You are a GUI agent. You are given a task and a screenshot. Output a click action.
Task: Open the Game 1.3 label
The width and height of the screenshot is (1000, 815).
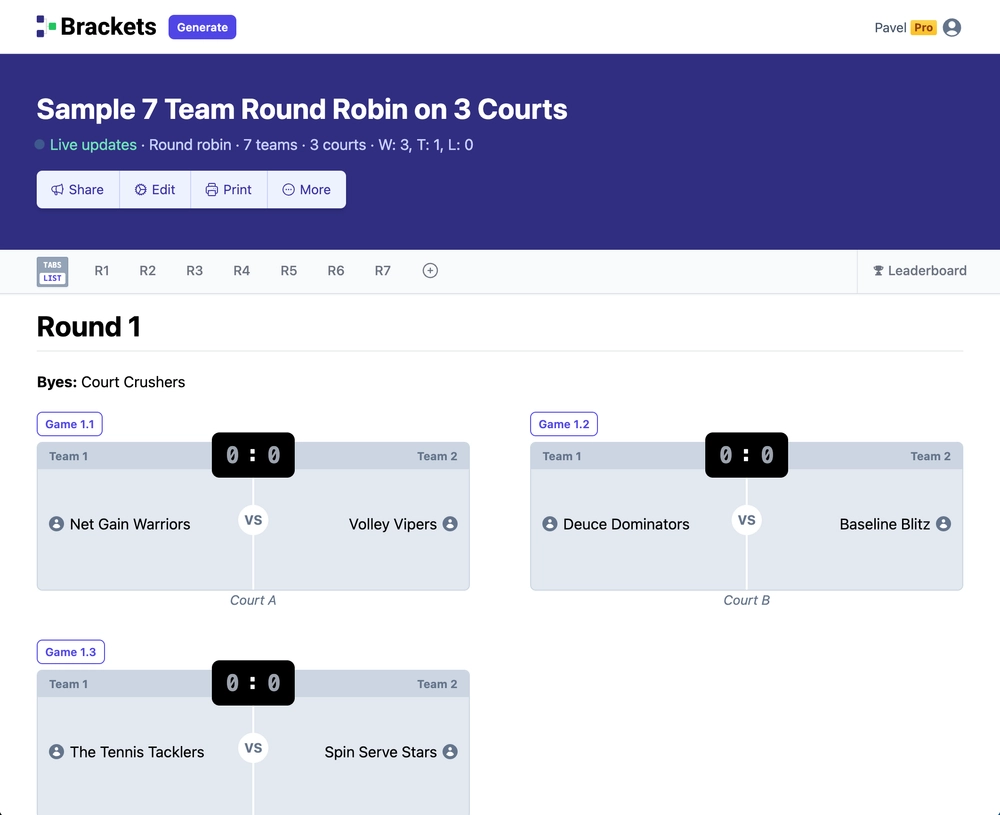coord(71,652)
